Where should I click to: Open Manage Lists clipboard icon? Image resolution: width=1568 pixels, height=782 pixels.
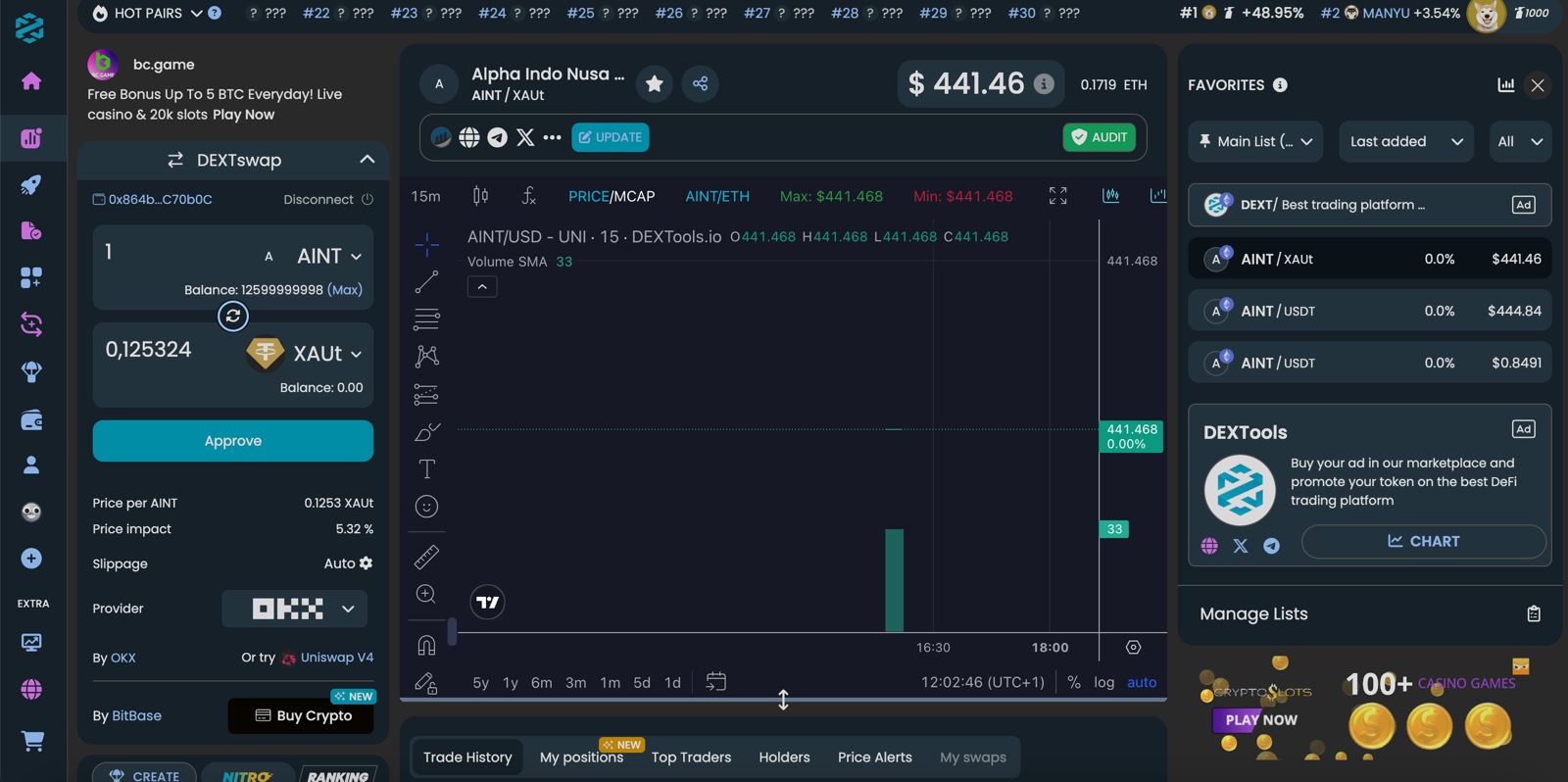[x=1534, y=614]
